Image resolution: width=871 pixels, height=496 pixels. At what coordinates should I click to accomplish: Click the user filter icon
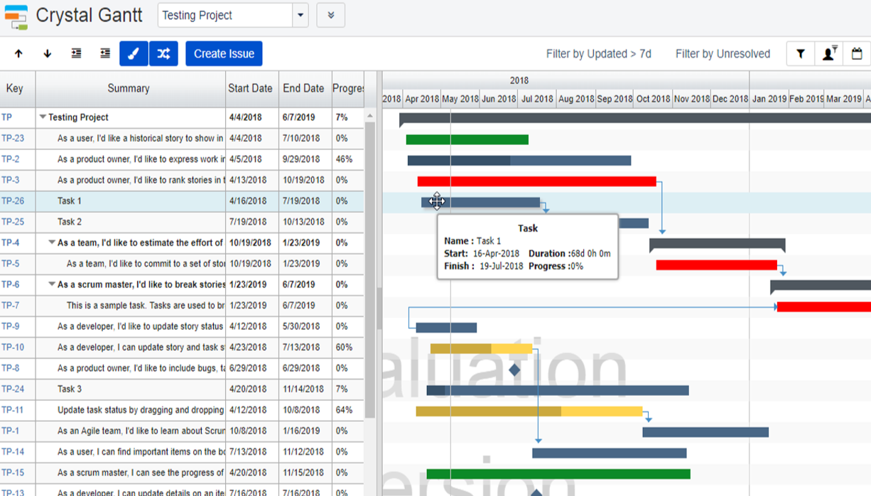click(x=829, y=54)
